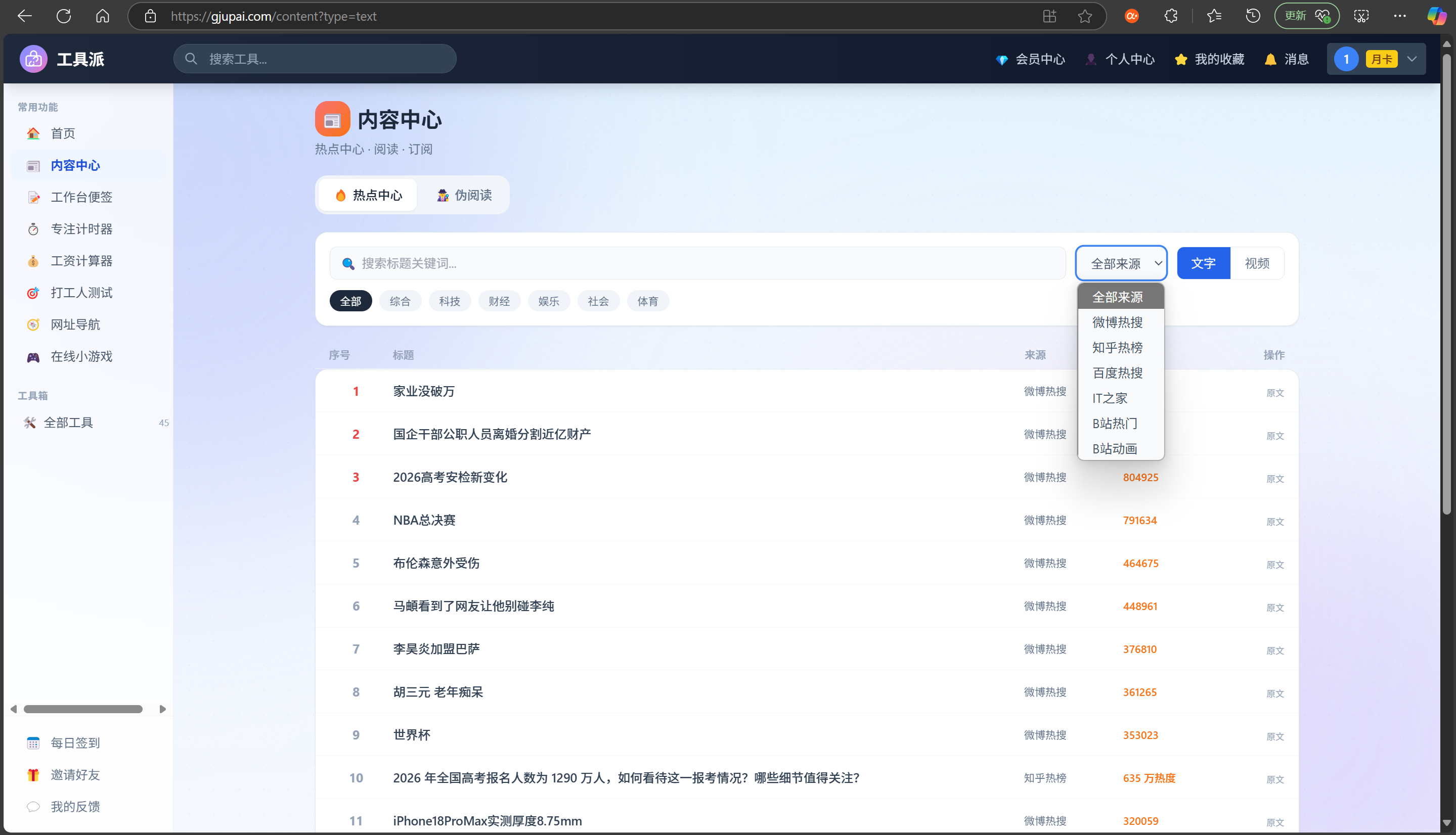Click the sidebar horizontal scrollbar thumb
The width and height of the screenshot is (1456, 835).
pyautogui.click(x=82, y=710)
